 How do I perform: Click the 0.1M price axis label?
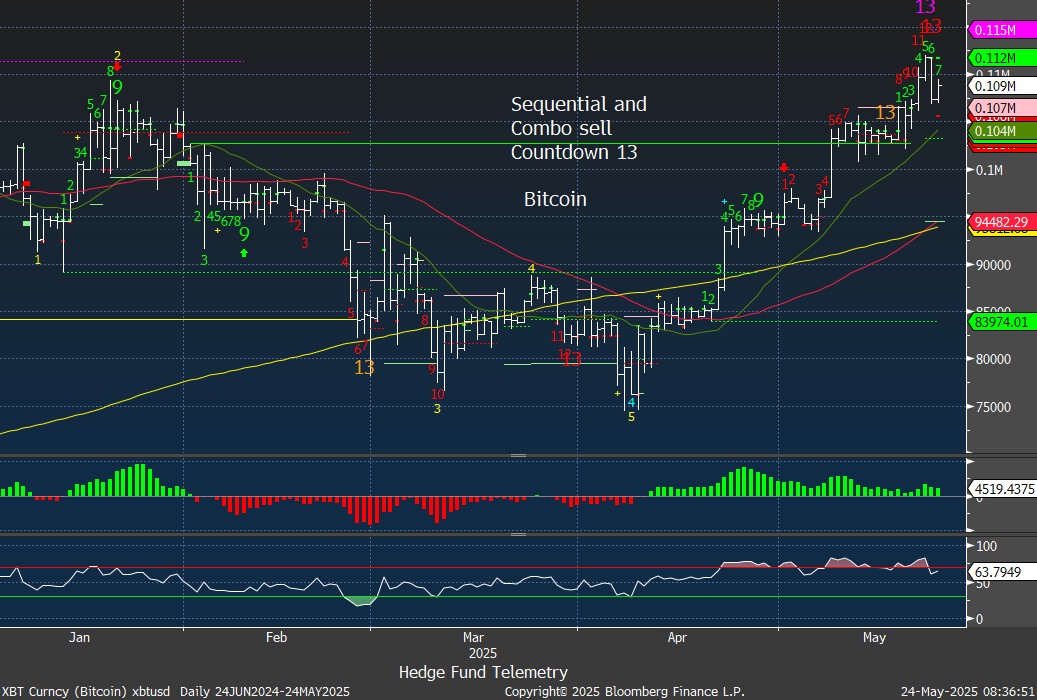coord(989,171)
